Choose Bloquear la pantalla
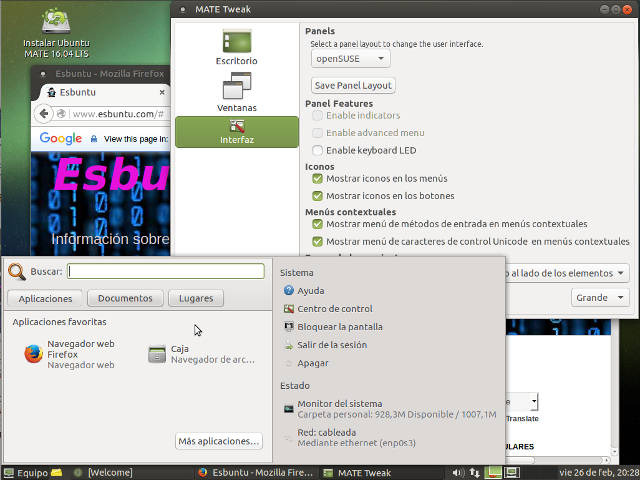Image resolution: width=640 pixels, height=480 pixels. [333, 327]
